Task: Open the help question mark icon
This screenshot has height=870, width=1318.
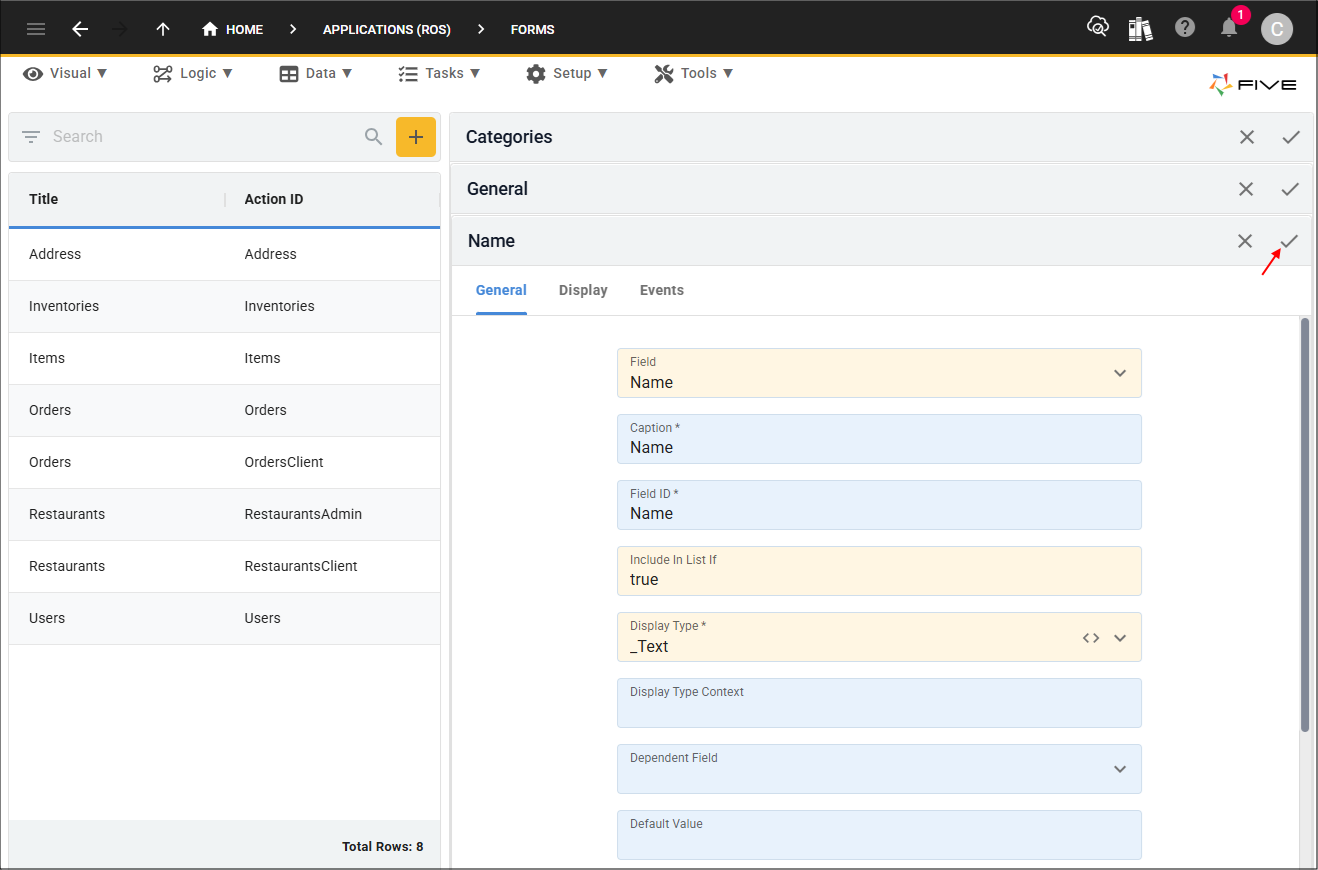Action: (x=1185, y=28)
